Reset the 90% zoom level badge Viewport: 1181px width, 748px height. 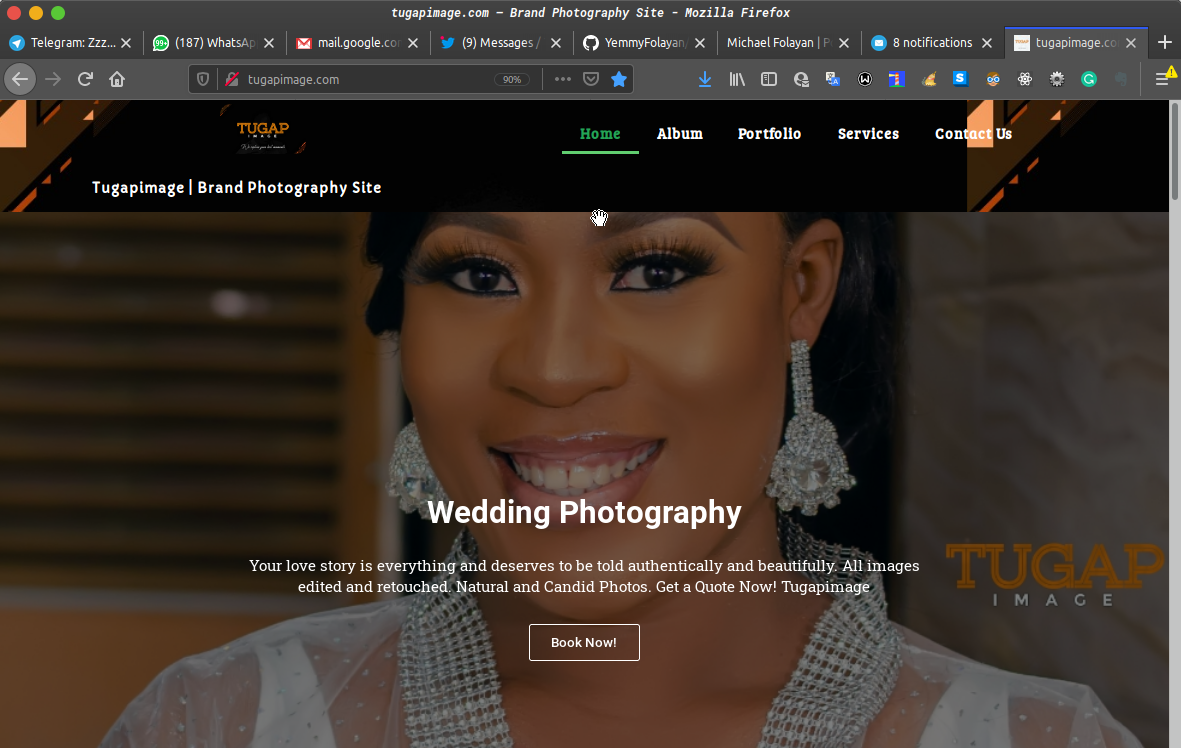(x=512, y=79)
